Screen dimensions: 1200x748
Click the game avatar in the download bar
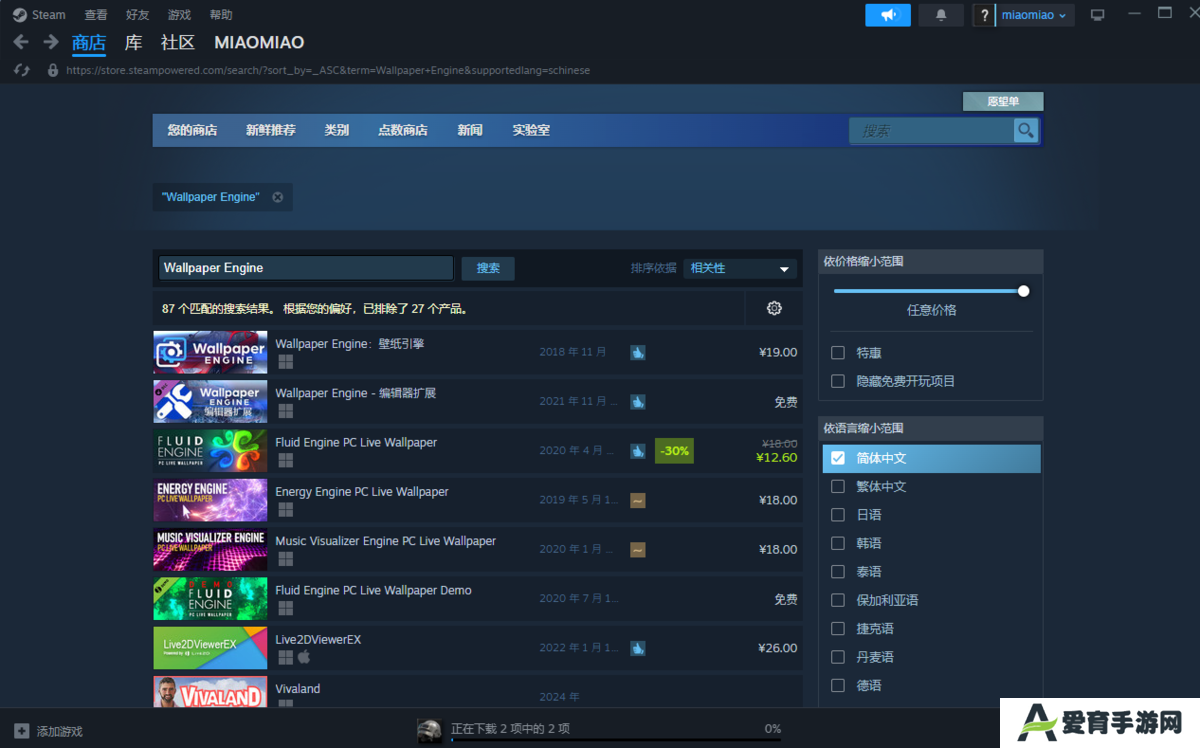click(x=429, y=731)
